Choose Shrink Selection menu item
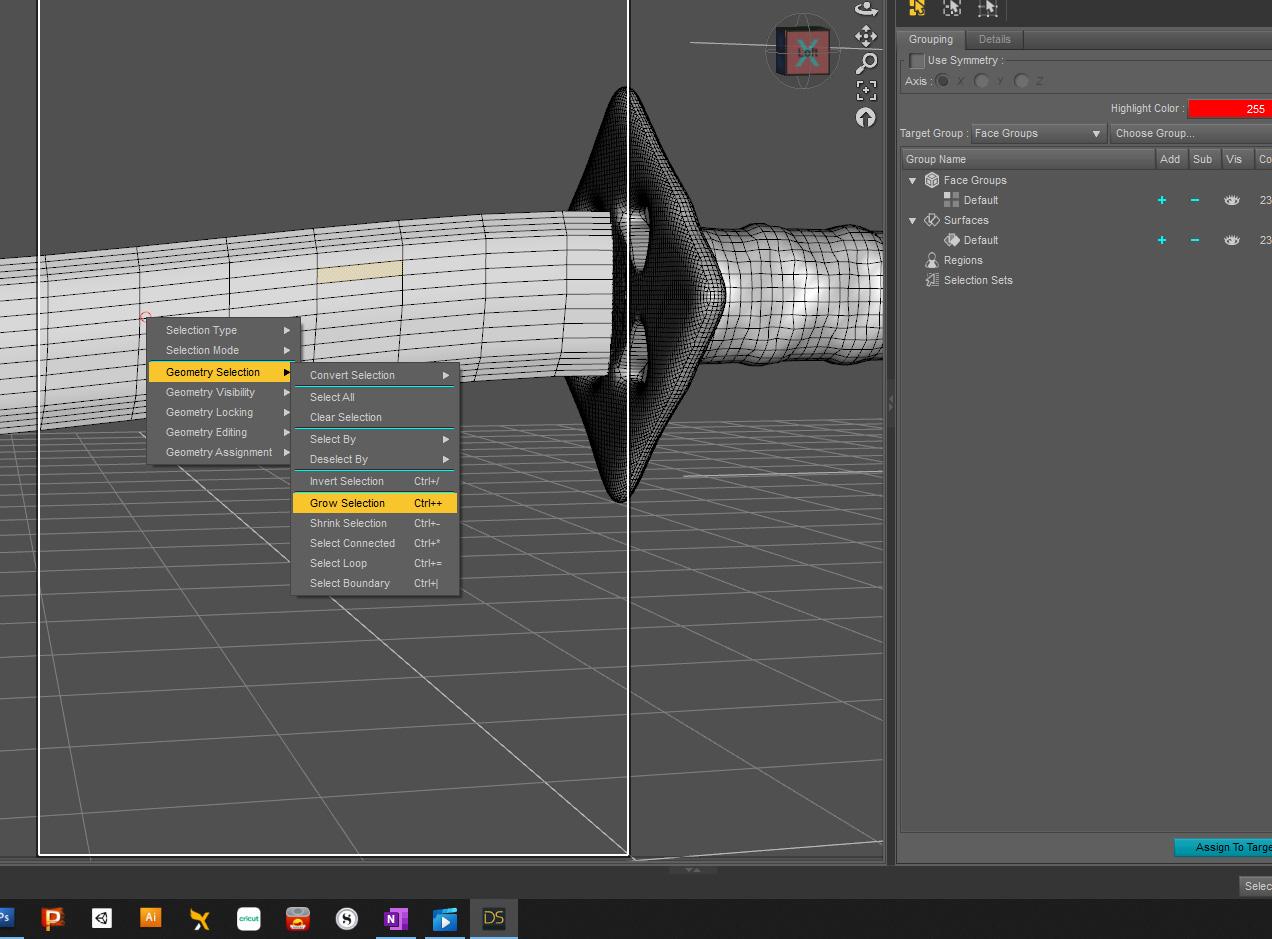 click(x=375, y=523)
